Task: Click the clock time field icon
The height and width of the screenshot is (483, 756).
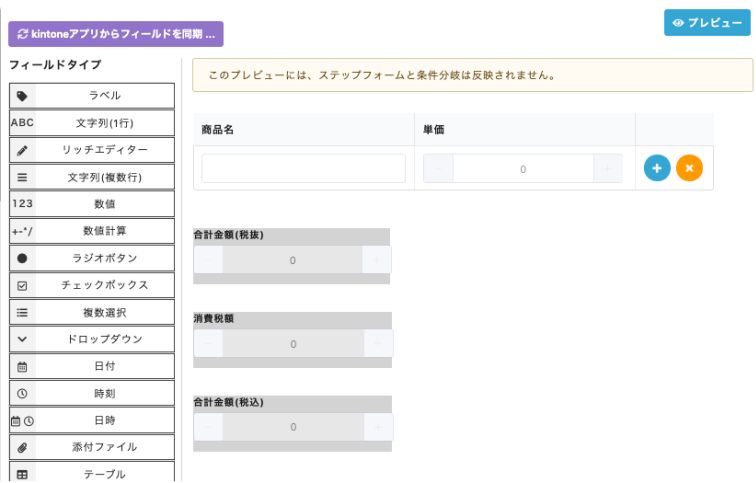Action: [x=22, y=393]
